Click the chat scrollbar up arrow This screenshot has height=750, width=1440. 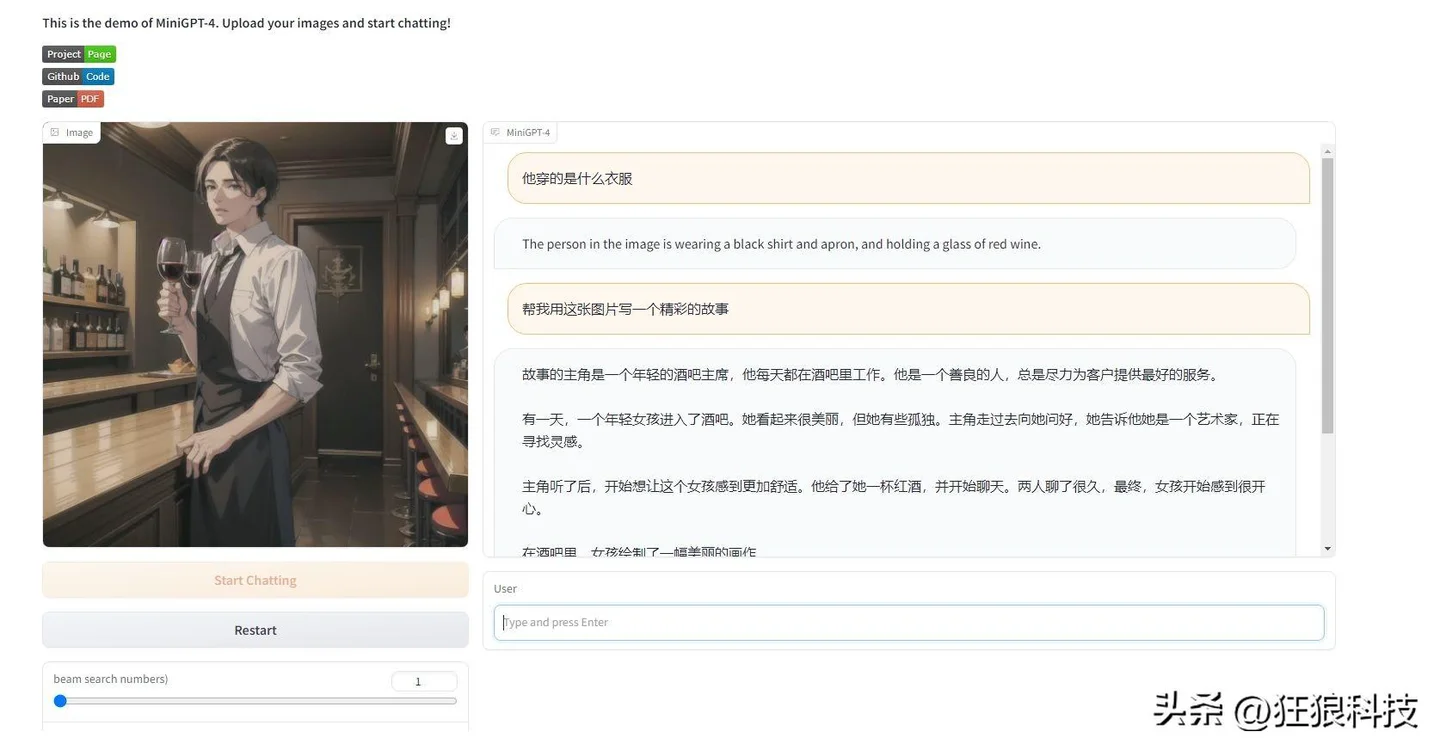pyautogui.click(x=1328, y=151)
